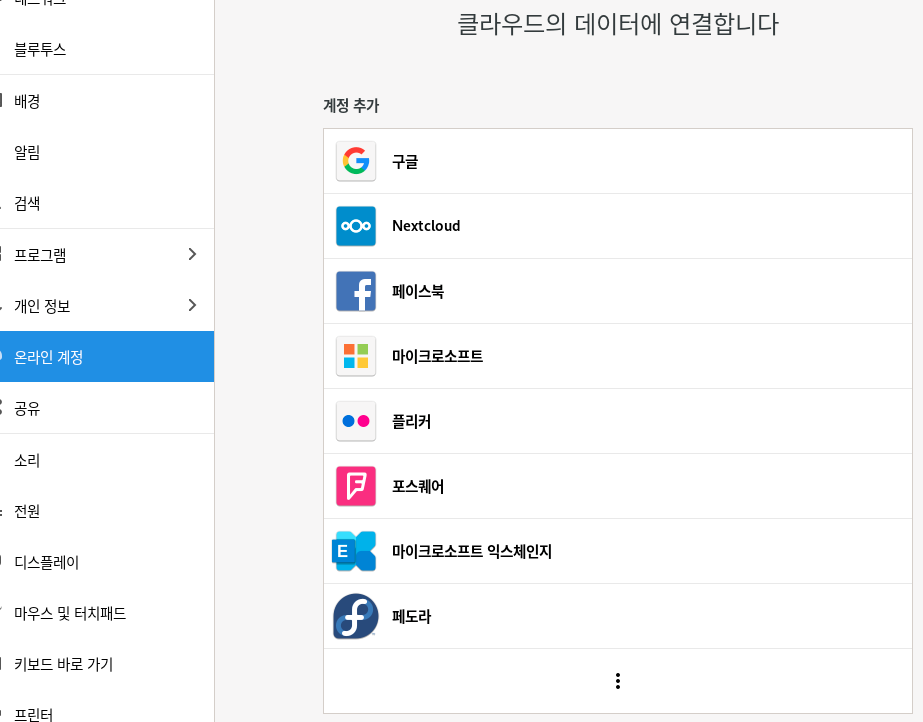Select 온라인 계정 in sidebar
Viewport: 923px width, 722px height.
coord(107,357)
